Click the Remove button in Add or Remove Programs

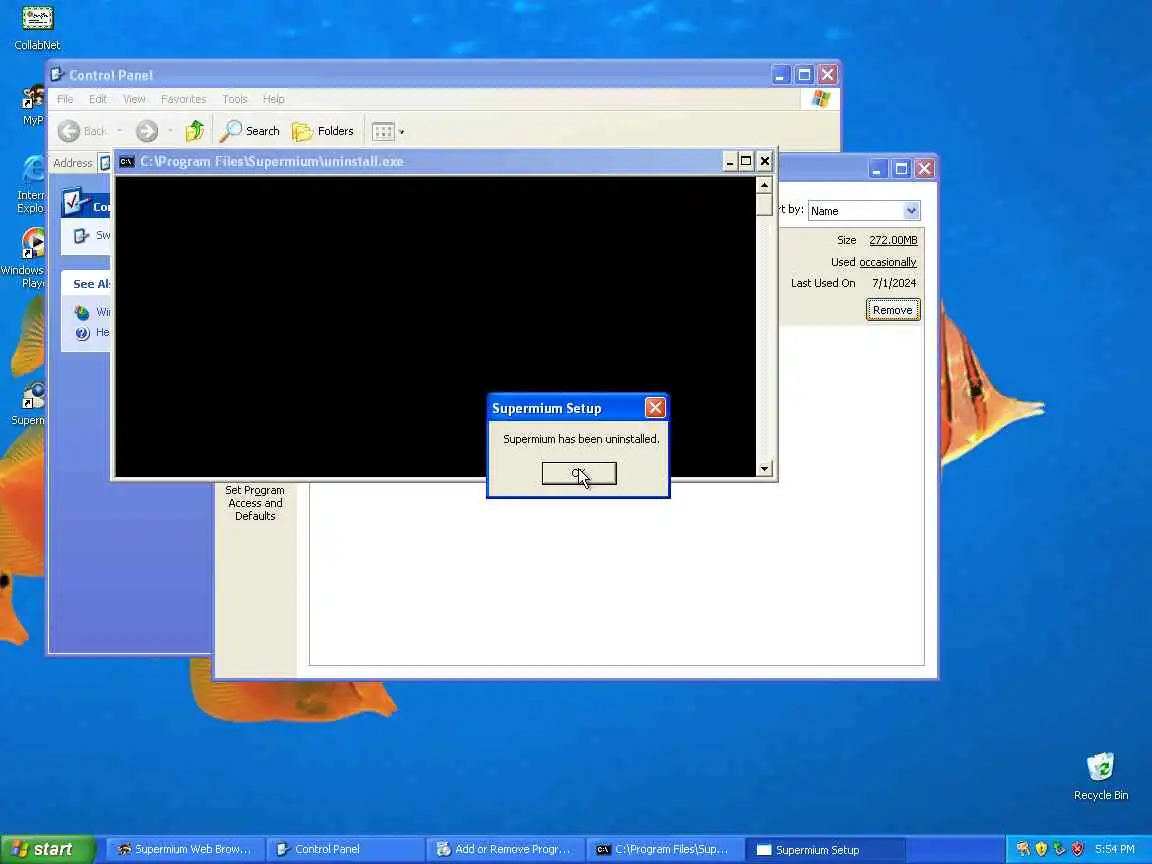(892, 310)
